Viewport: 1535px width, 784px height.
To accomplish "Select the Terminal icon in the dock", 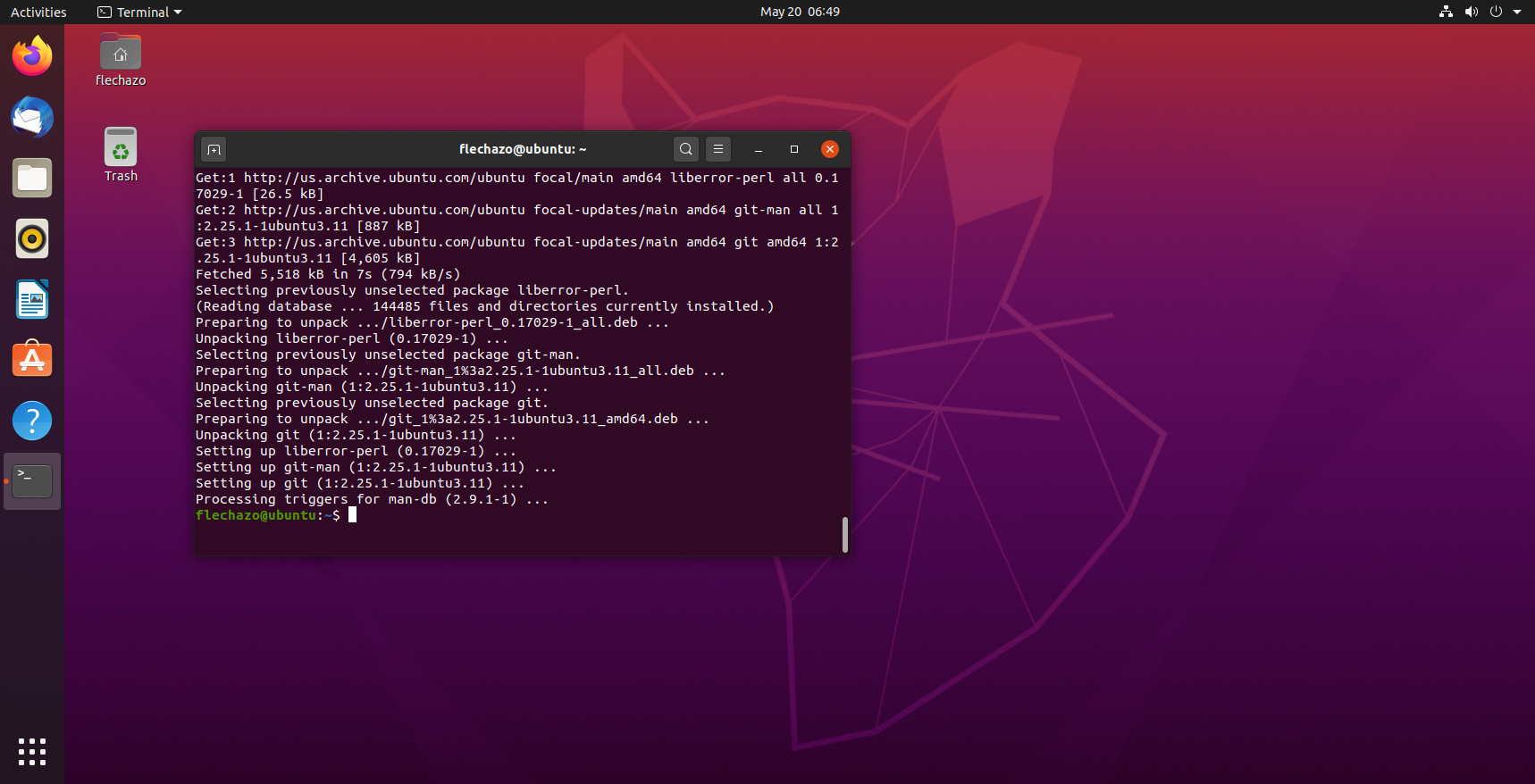I will tap(32, 481).
